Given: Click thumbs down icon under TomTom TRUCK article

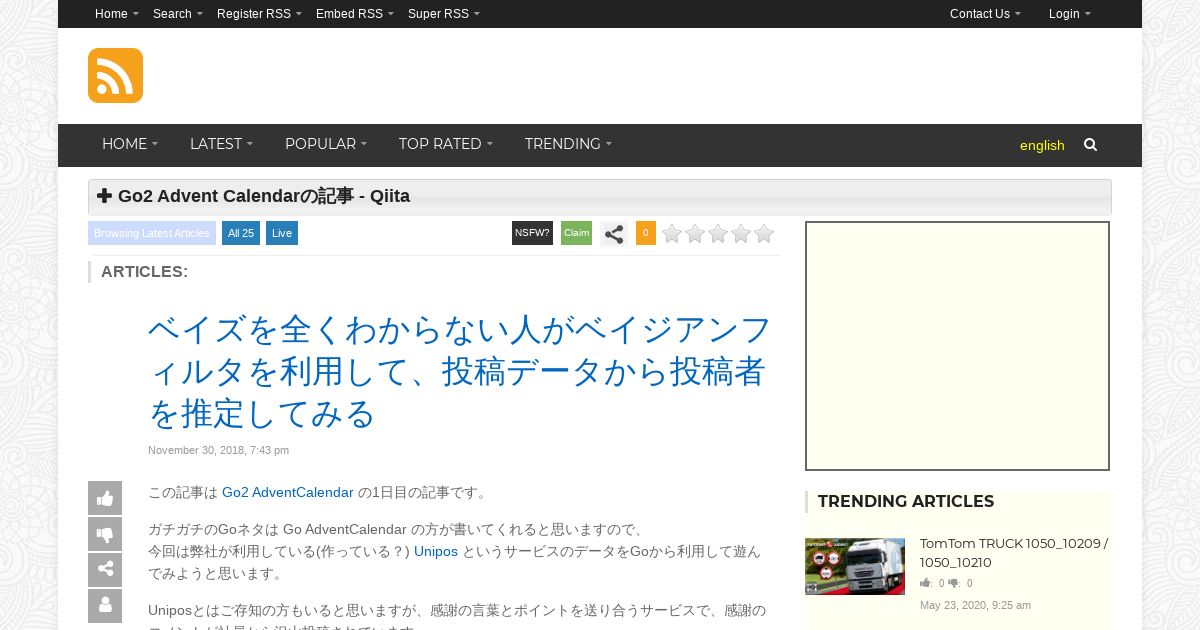Looking at the screenshot, I should (x=954, y=583).
